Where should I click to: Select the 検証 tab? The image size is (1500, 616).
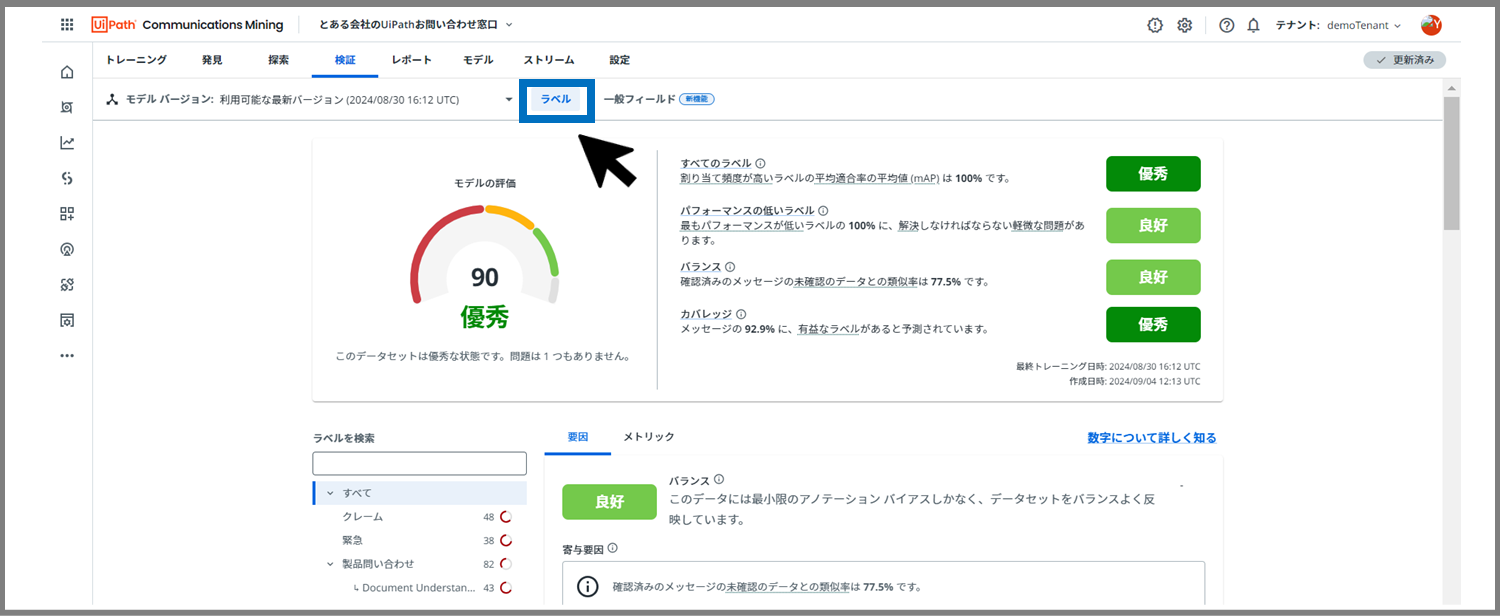[x=345, y=60]
